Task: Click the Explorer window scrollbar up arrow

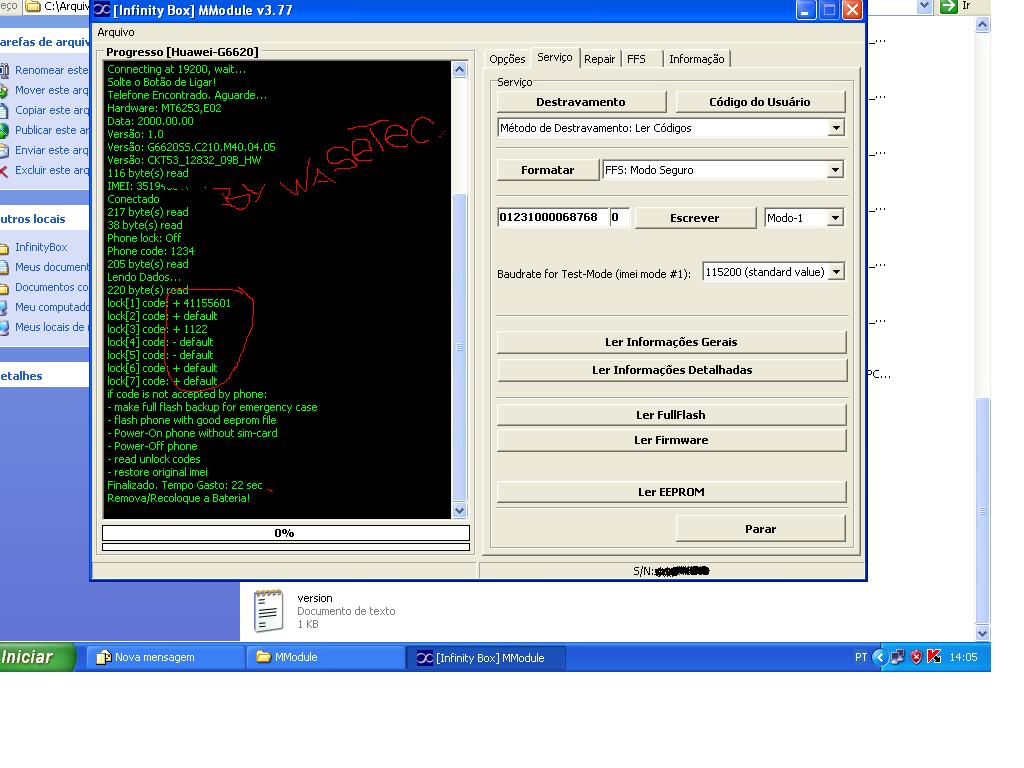Action: [982, 25]
